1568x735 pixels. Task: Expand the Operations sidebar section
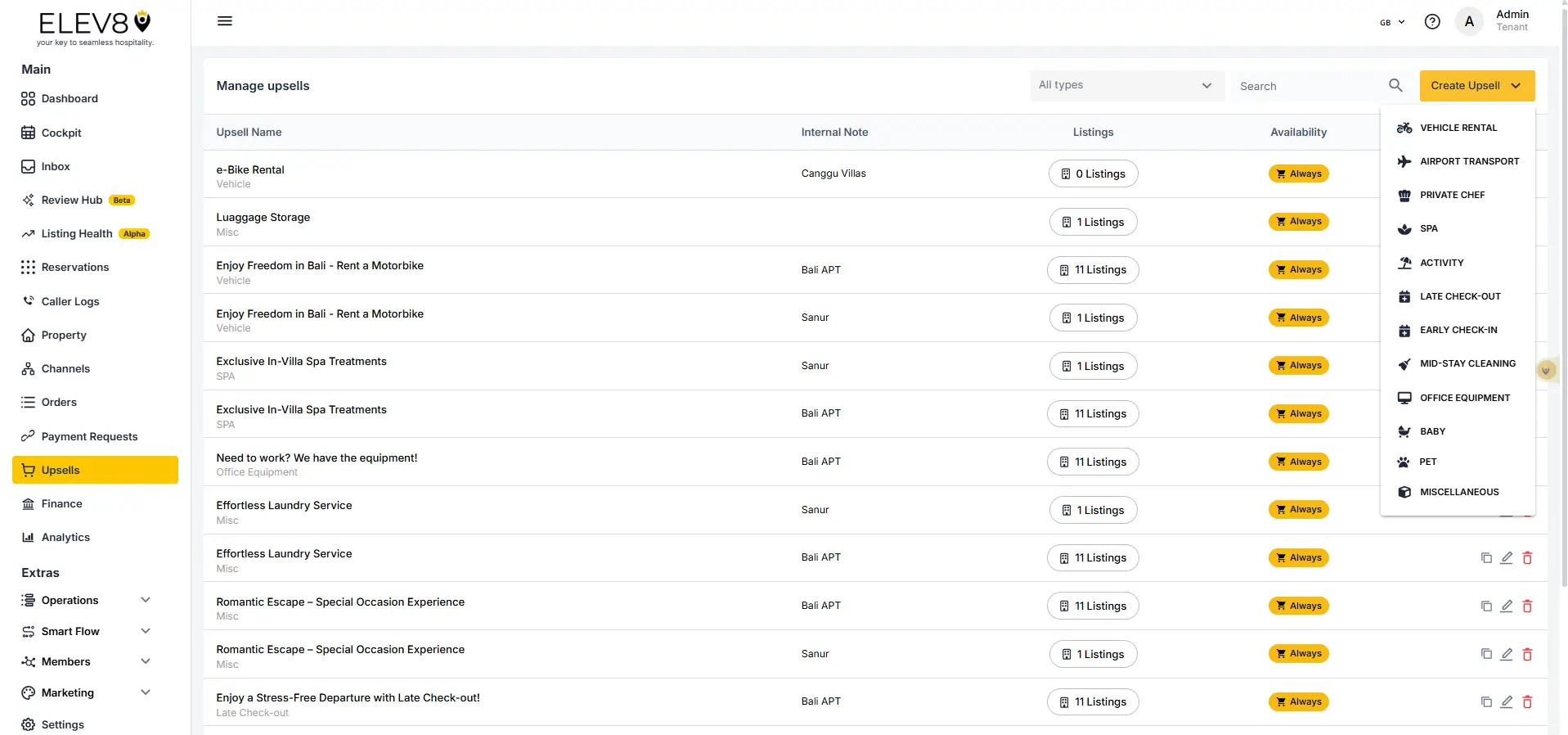coord(87,600)
